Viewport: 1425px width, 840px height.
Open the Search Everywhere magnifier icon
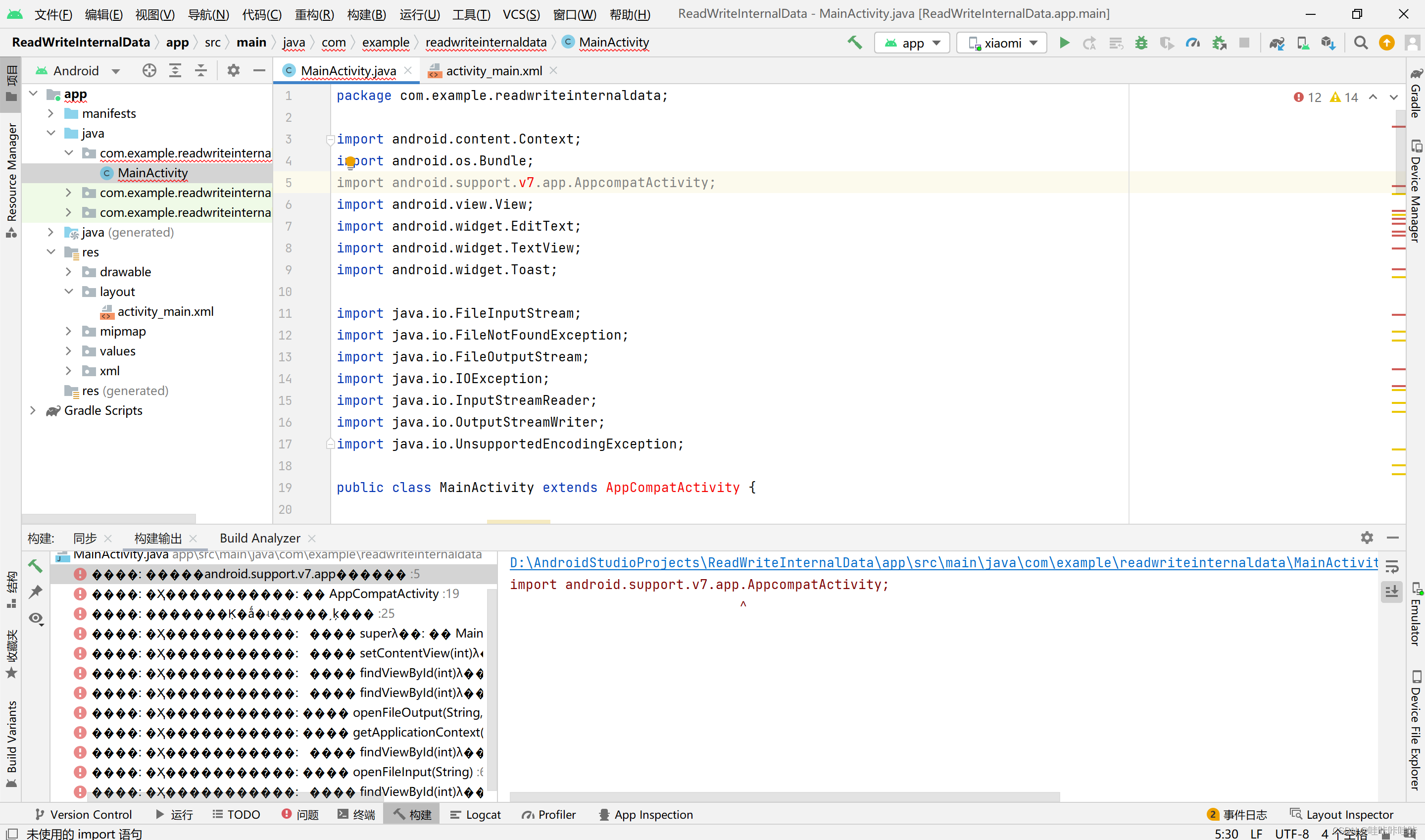1361,43
